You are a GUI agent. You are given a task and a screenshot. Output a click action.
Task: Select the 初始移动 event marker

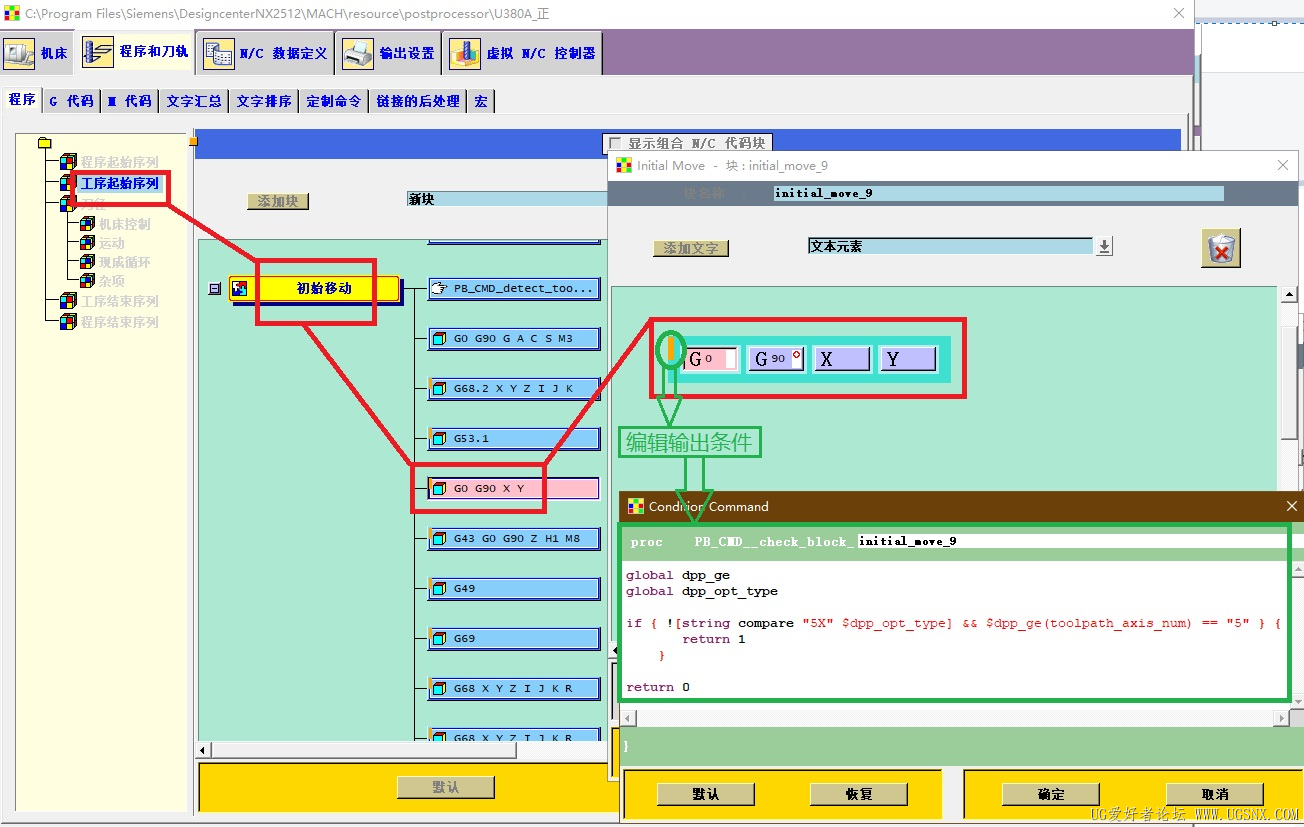point(314,288)
